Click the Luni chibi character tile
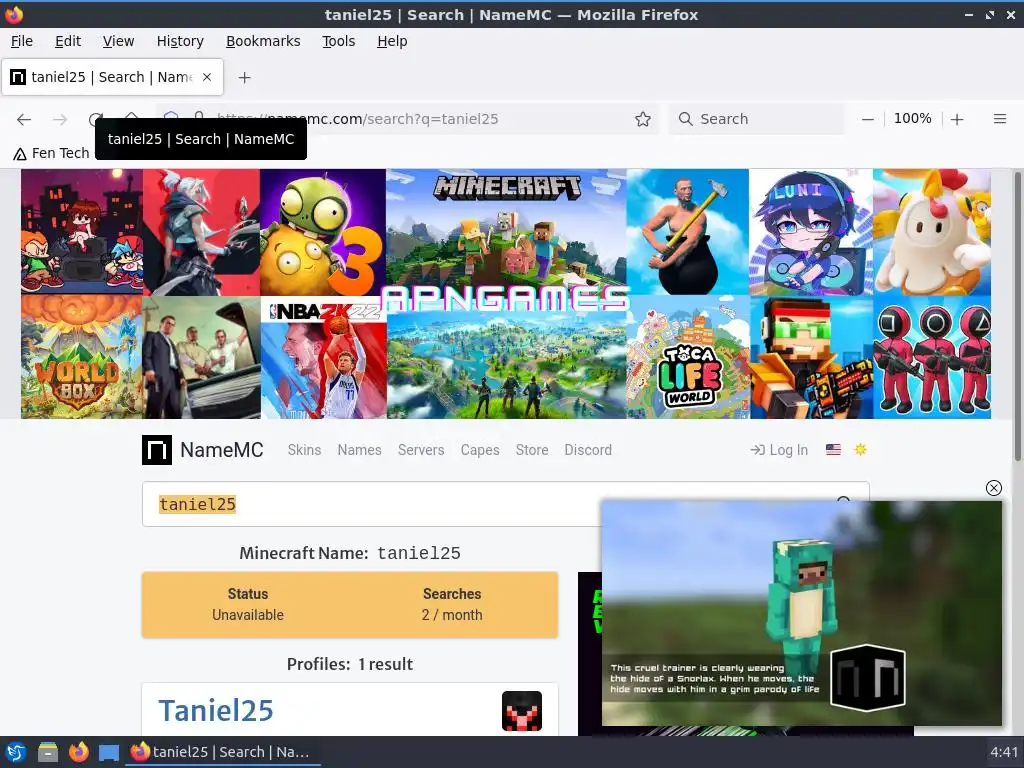The height and width of the screenshot is (768, 1024). click(x=811, y=232)
